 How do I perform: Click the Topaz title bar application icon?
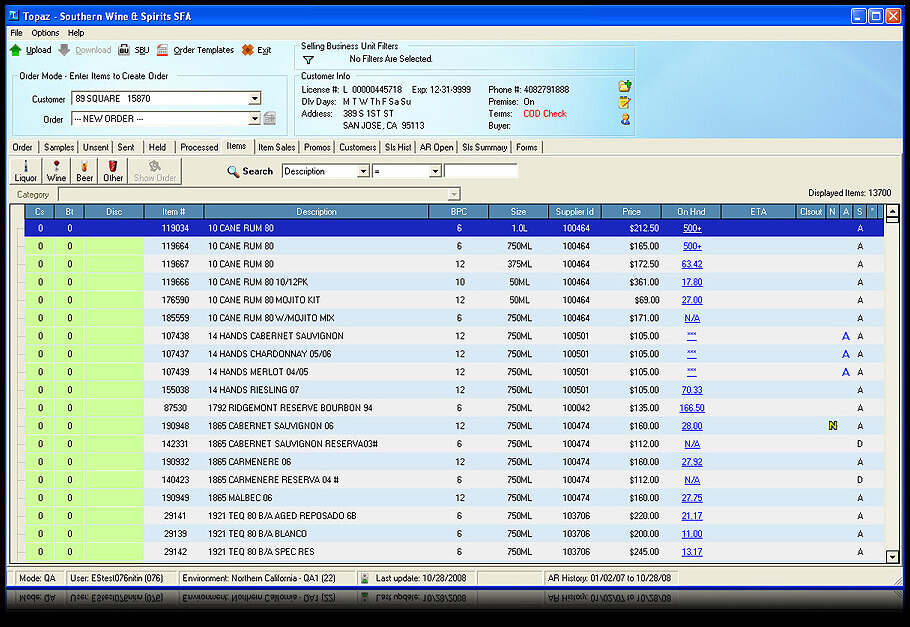(x=14, y=16)
